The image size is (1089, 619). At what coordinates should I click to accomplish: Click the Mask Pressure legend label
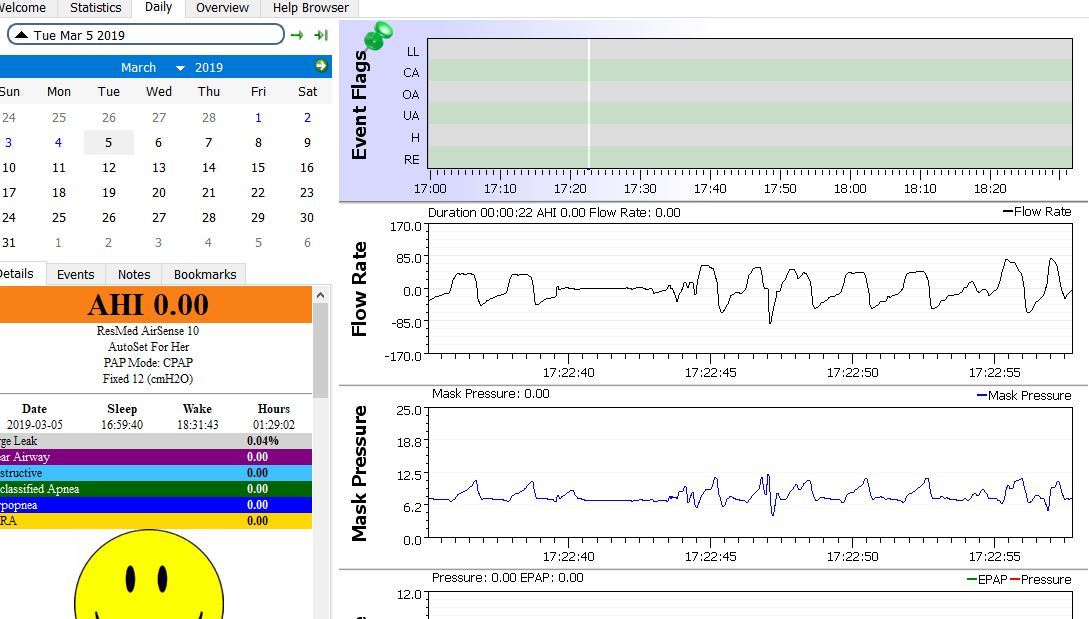click(1024, 395)
